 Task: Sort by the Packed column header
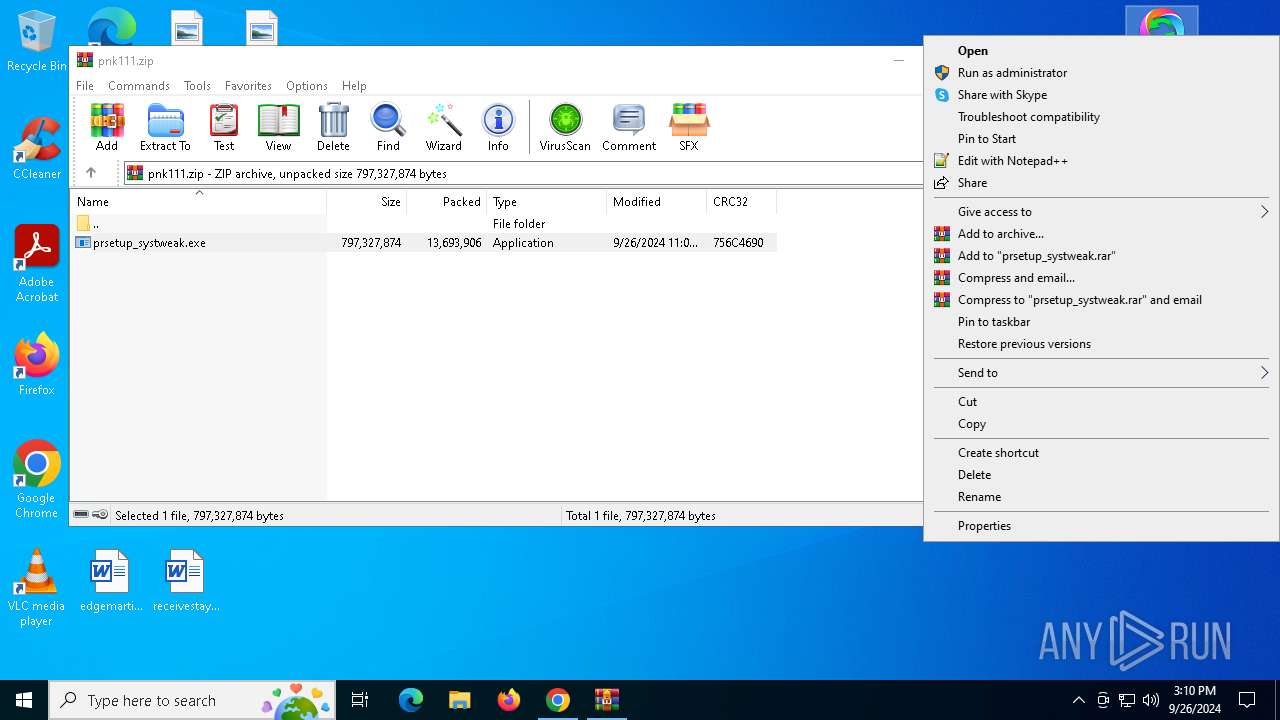446,201
